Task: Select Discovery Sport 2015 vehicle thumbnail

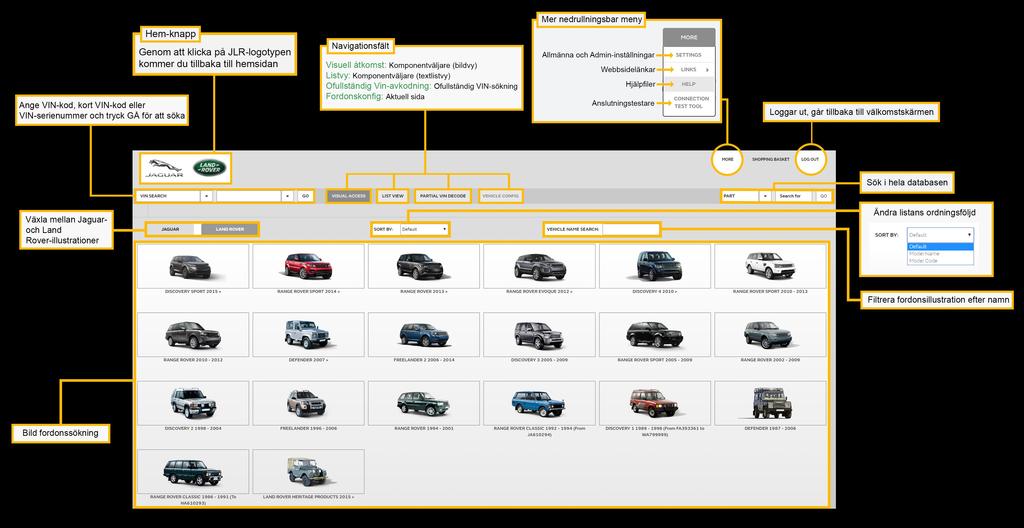Action: point(193,266)
